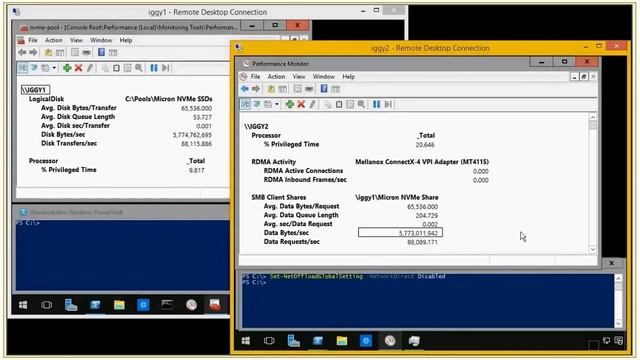The height and width of the screenshot is (360, 640).
Task: Select 'Data Requests/sec' counter in iggy2 report
Action: pyautogui.click(x=291, y=242)
